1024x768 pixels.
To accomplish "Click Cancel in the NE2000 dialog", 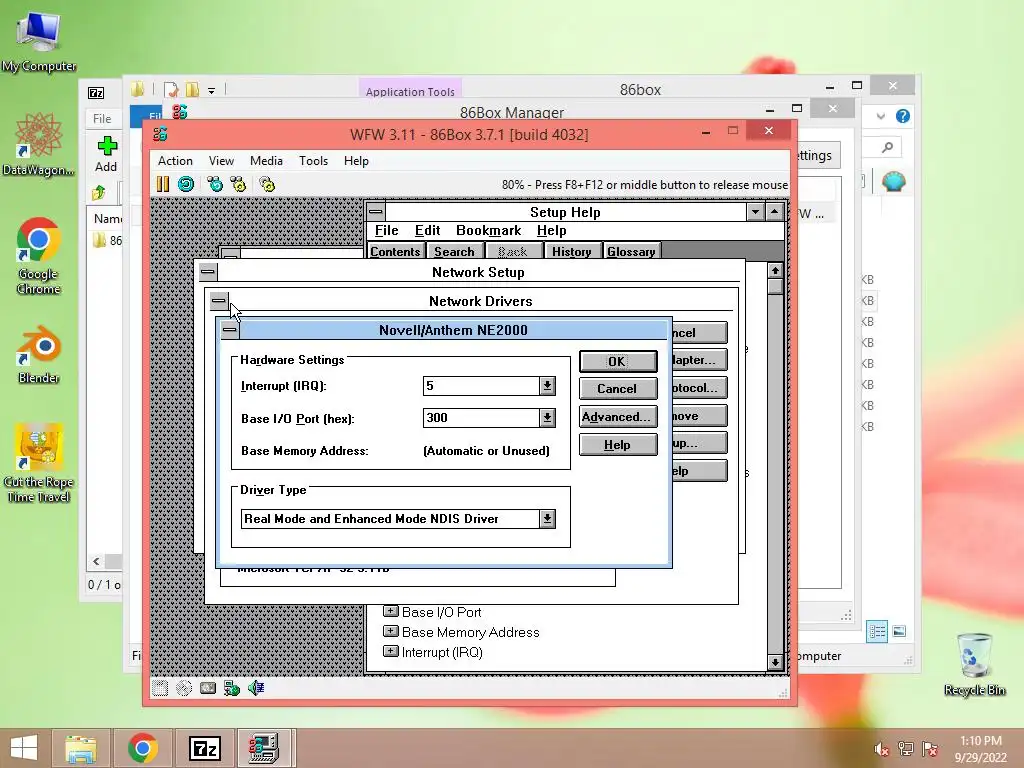I will click(x=618, y=389).
